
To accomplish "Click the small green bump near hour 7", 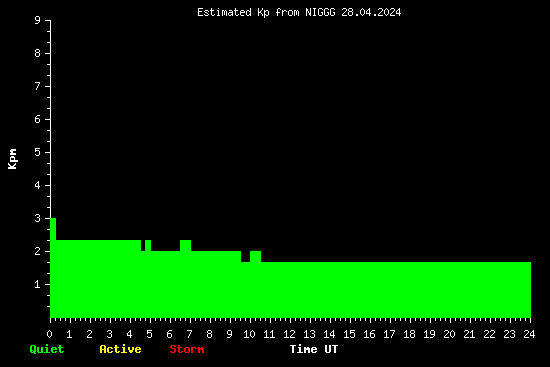I will point(185,245).
